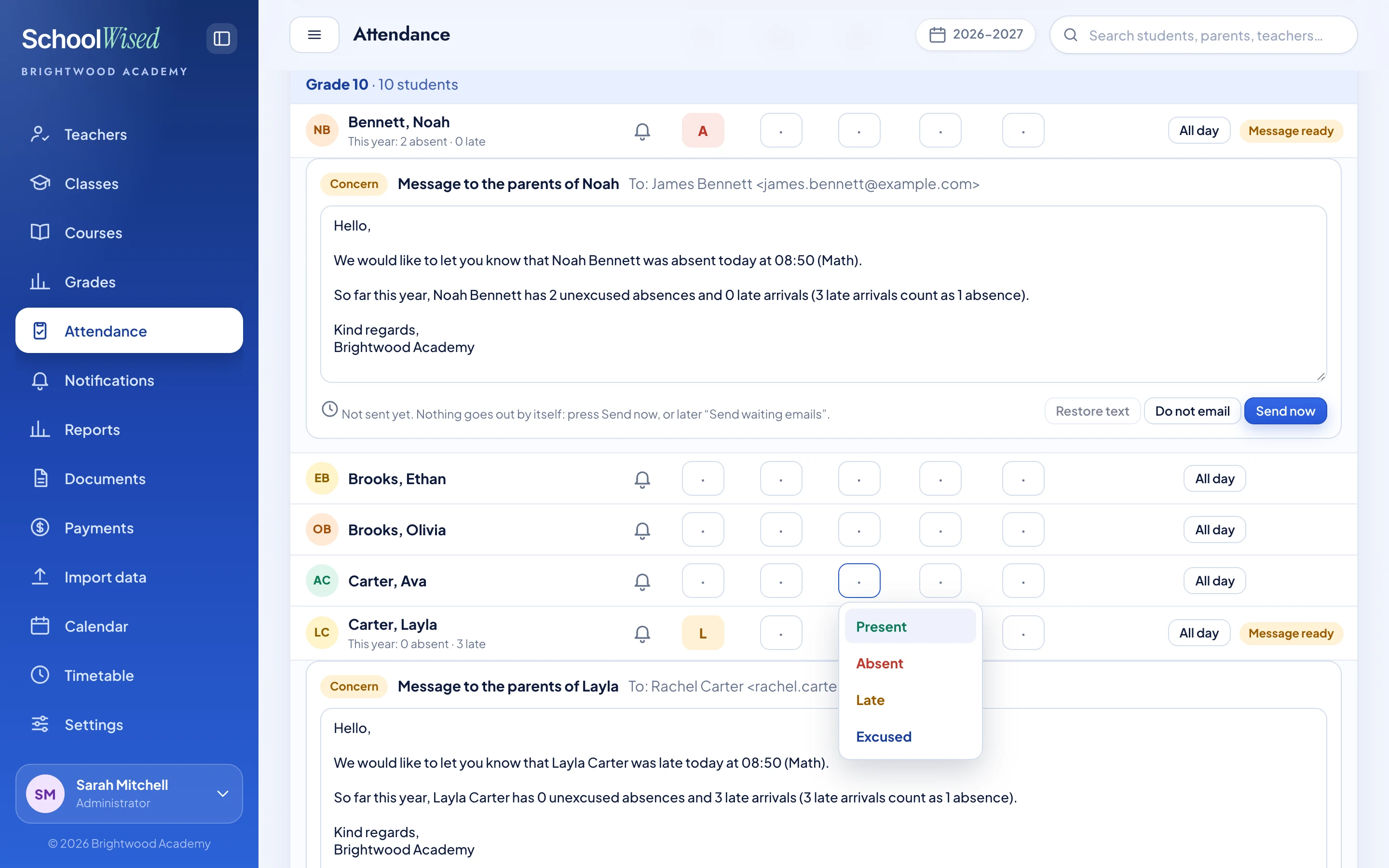Open Reports from the sidebar
Screen dimensions: 1389x868
(x=129, y=429)
